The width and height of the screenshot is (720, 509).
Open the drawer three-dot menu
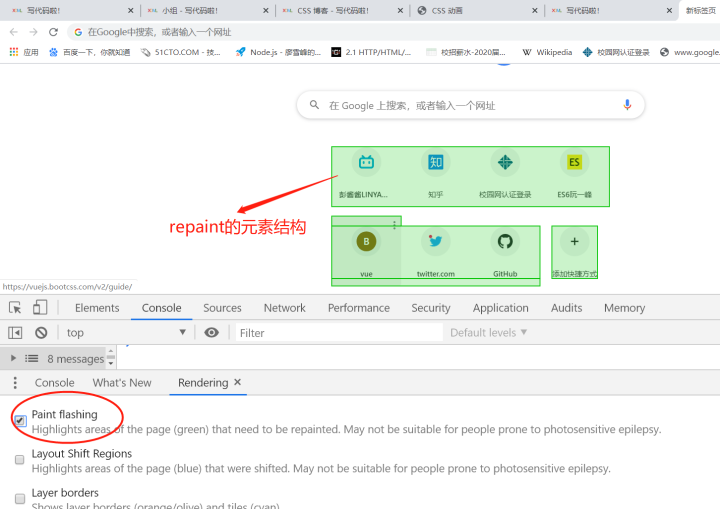click(15, 383)
